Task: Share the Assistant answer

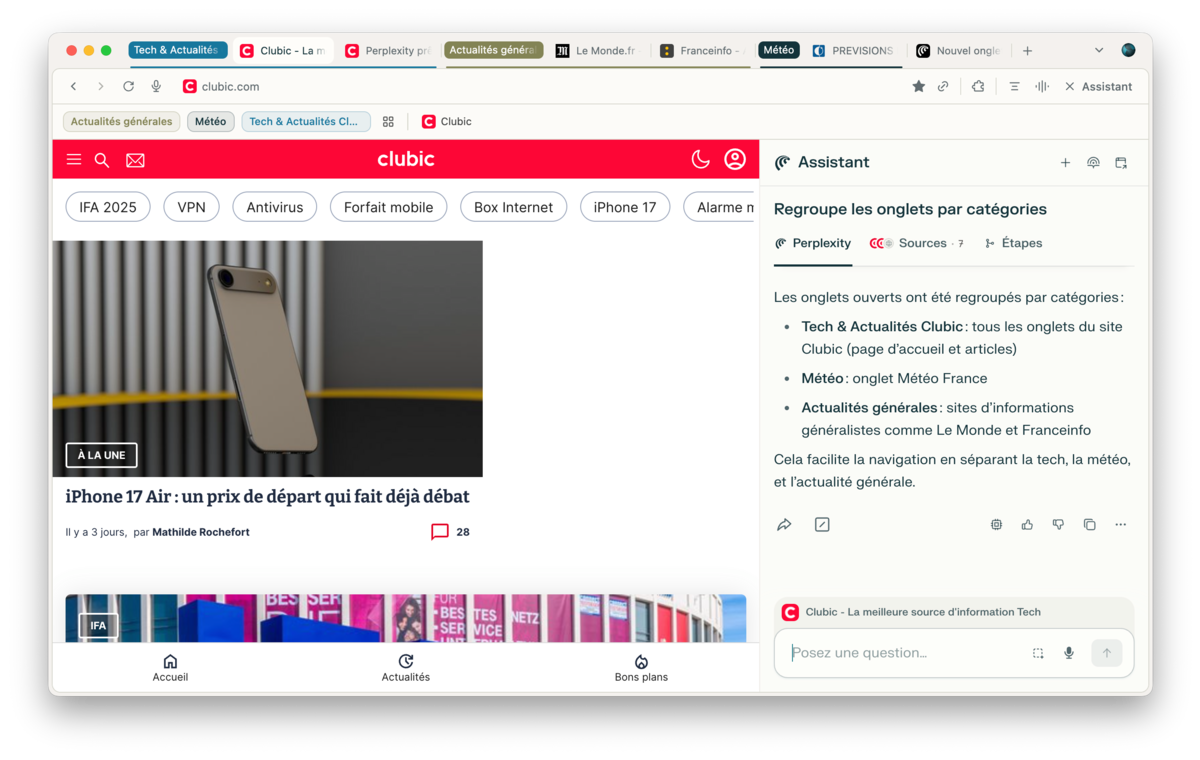Action: point(784,525)
